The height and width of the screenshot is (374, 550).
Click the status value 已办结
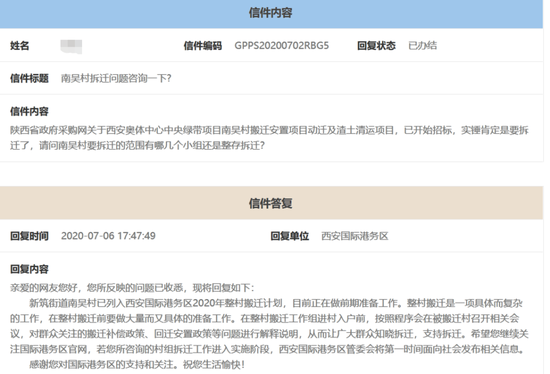pyautogui.click(x=423, y=46)
